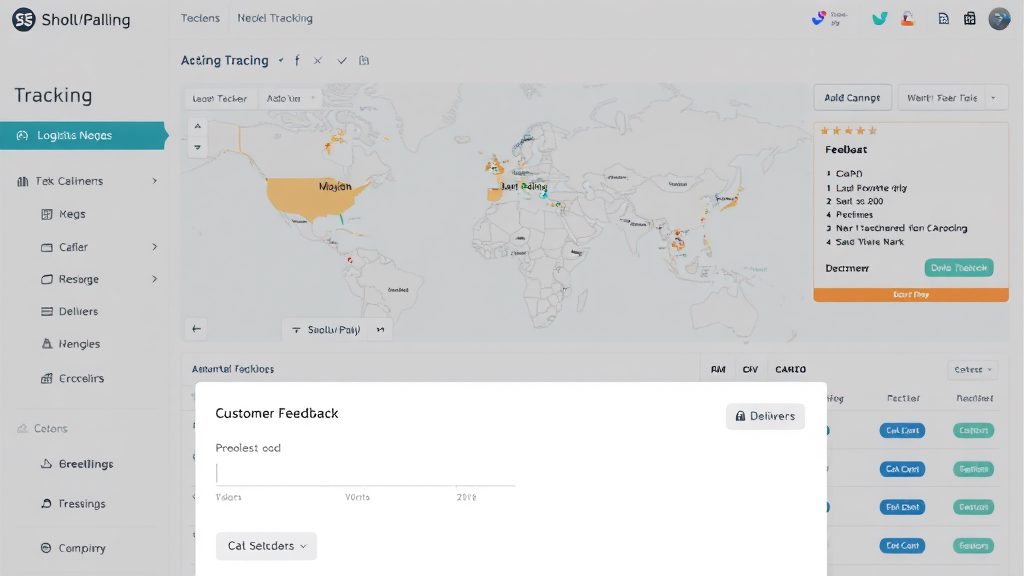
Task: Click the checkmark icon beside Acting Tracing
Action: coord(342,61)
